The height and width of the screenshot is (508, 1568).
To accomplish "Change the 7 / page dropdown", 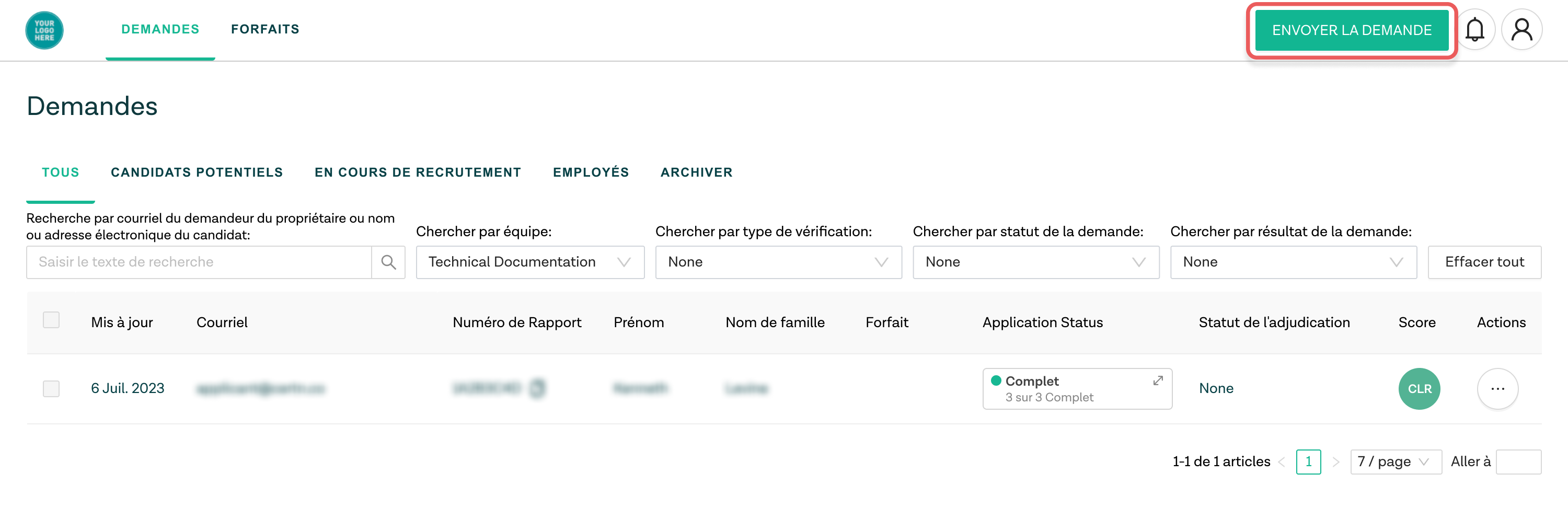I will click(x=1394, y=462).
